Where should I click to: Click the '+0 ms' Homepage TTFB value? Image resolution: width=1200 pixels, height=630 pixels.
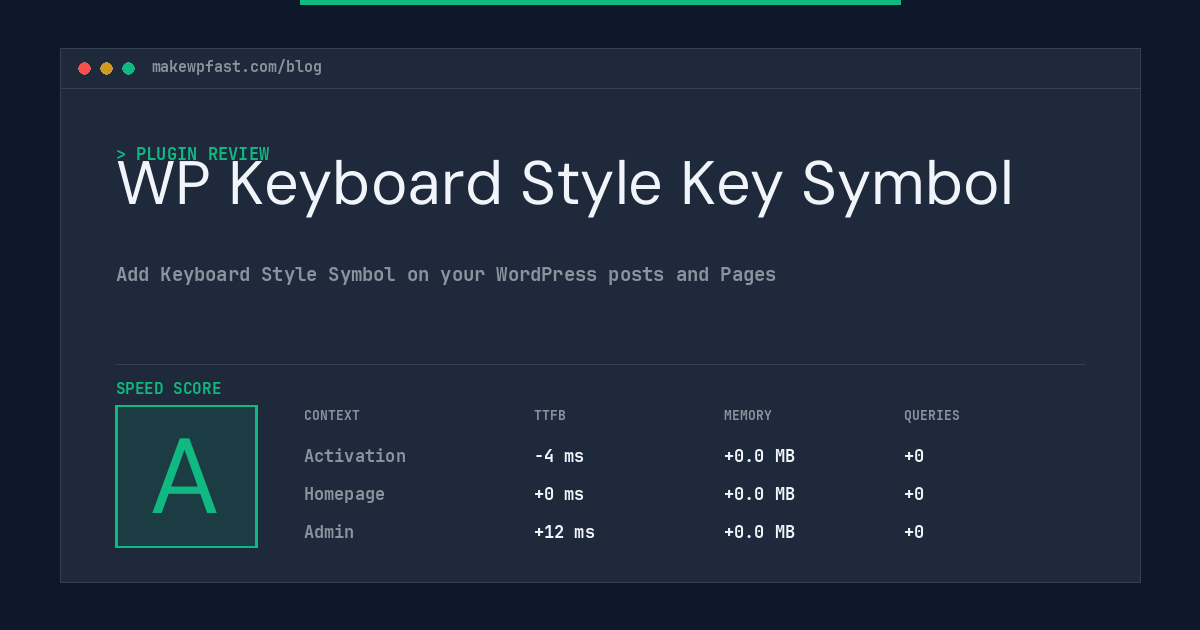pyautogui.click(x=559, y=494)
